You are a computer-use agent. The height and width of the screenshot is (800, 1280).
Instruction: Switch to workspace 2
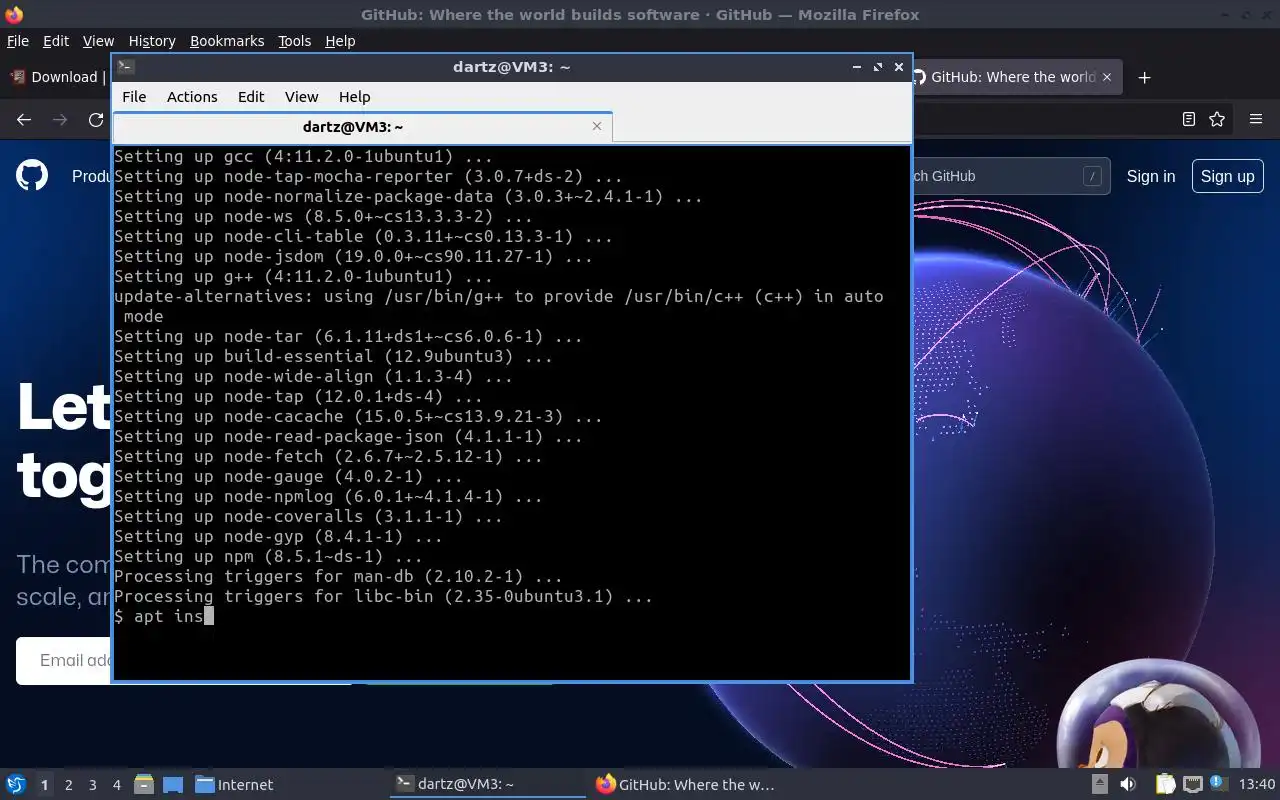pos(68,785)
